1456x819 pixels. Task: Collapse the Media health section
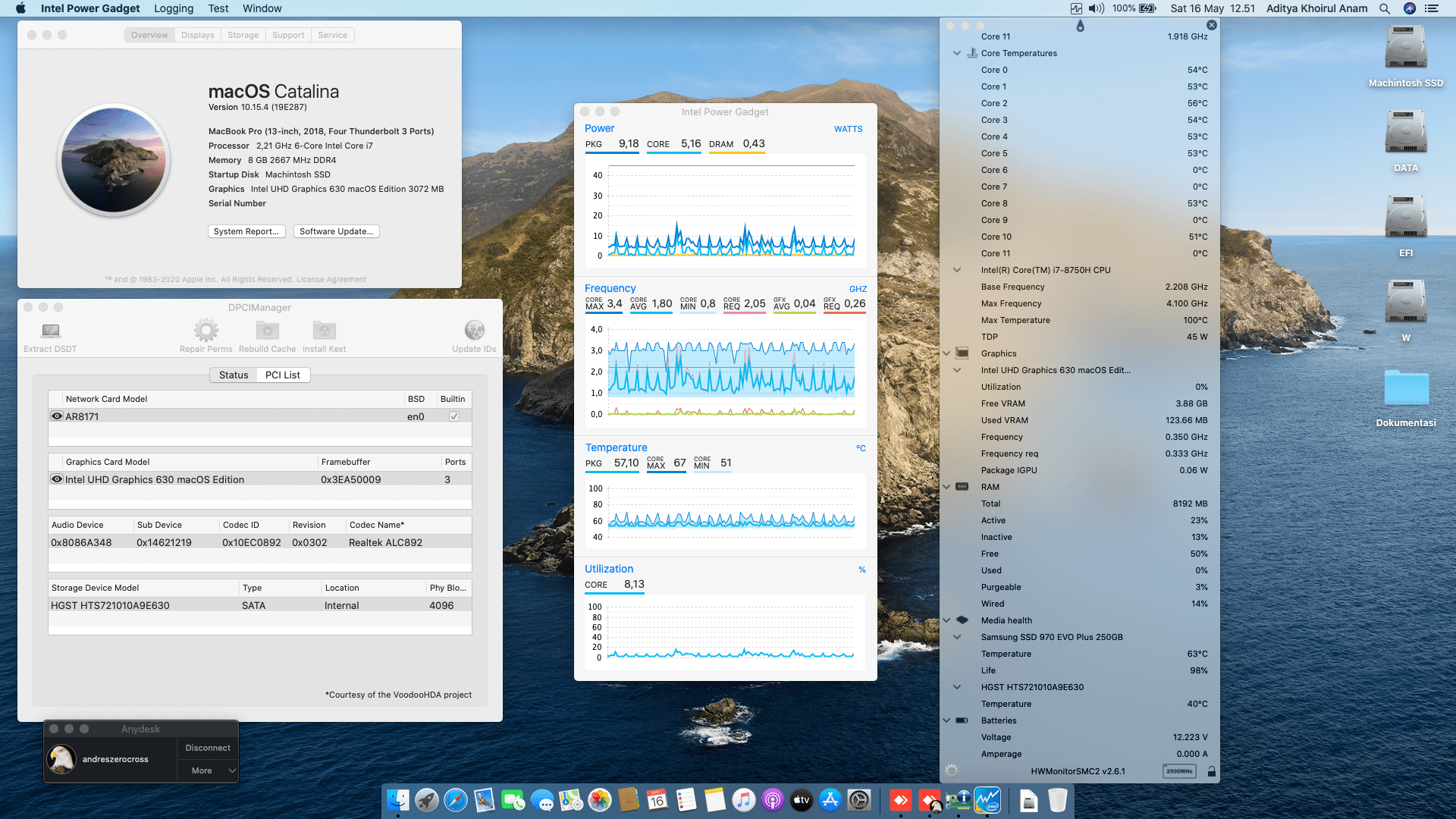pos(946,620)
